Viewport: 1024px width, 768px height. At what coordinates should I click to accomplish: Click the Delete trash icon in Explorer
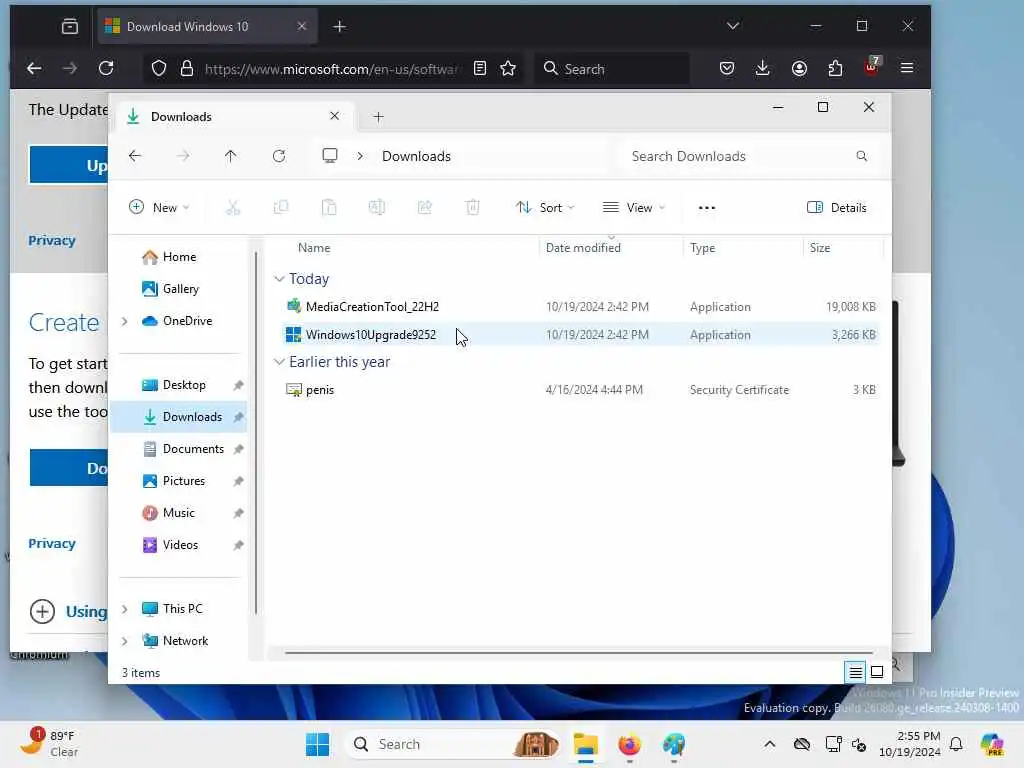pyautogui.click(x=473, y=208)
